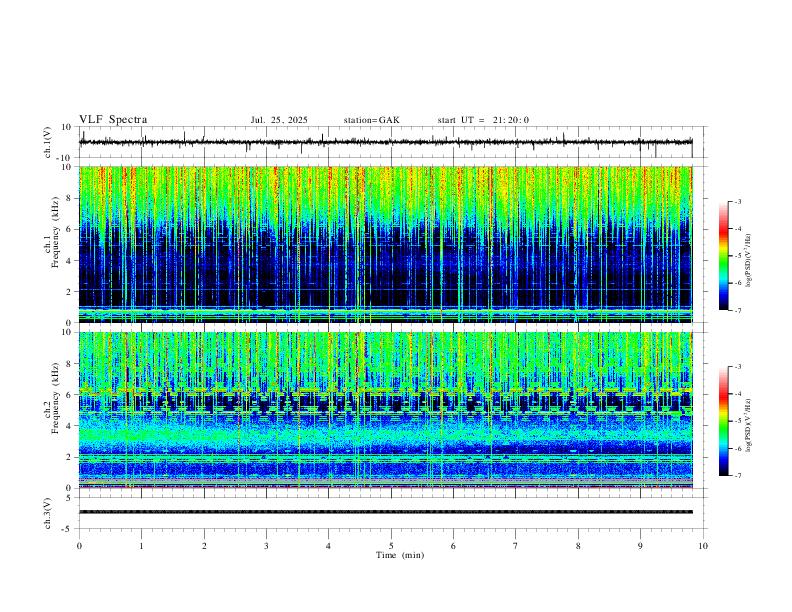Click the "-3" label on ch.1 color bar
The width and height of the screenshot is (792, 612).
point(738,201)
